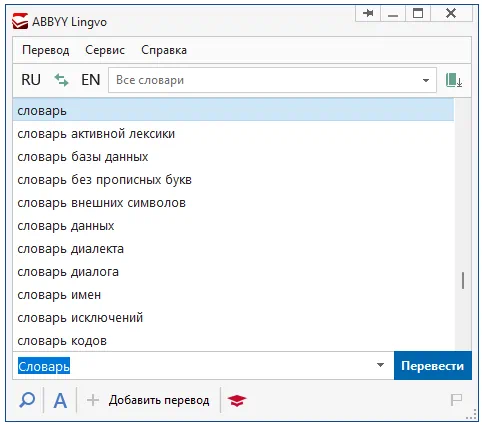482x425 pixels.
Task: Select the highlighted entry словарь
Action: (233, 110)
